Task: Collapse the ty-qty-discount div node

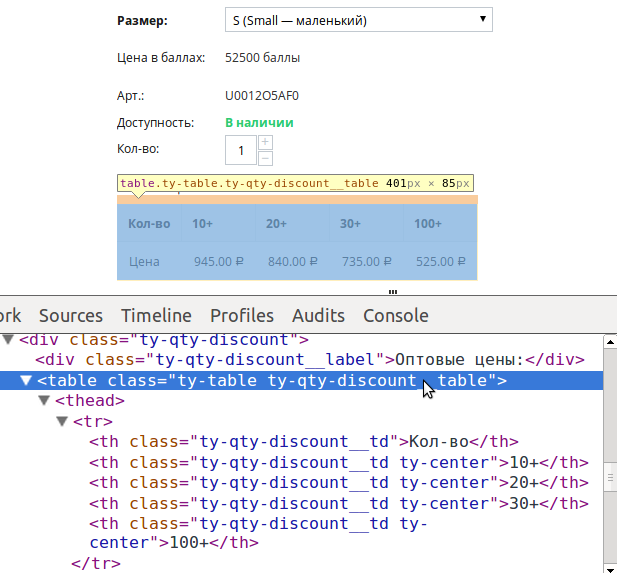Action: coord(9,340)
